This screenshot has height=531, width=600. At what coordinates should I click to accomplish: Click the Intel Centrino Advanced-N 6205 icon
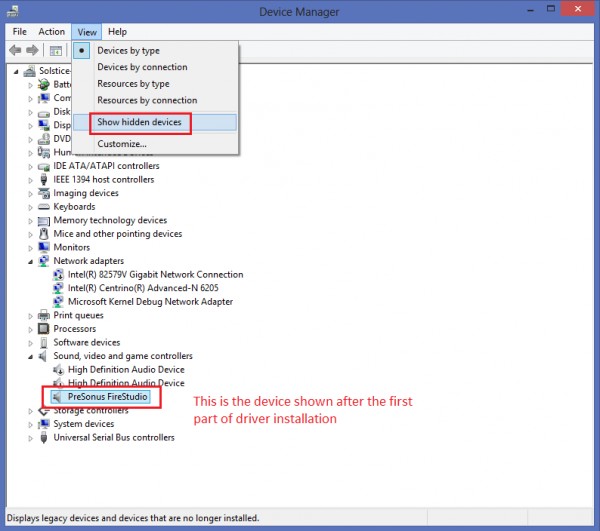pyautogui.click(x=58, y=288)
